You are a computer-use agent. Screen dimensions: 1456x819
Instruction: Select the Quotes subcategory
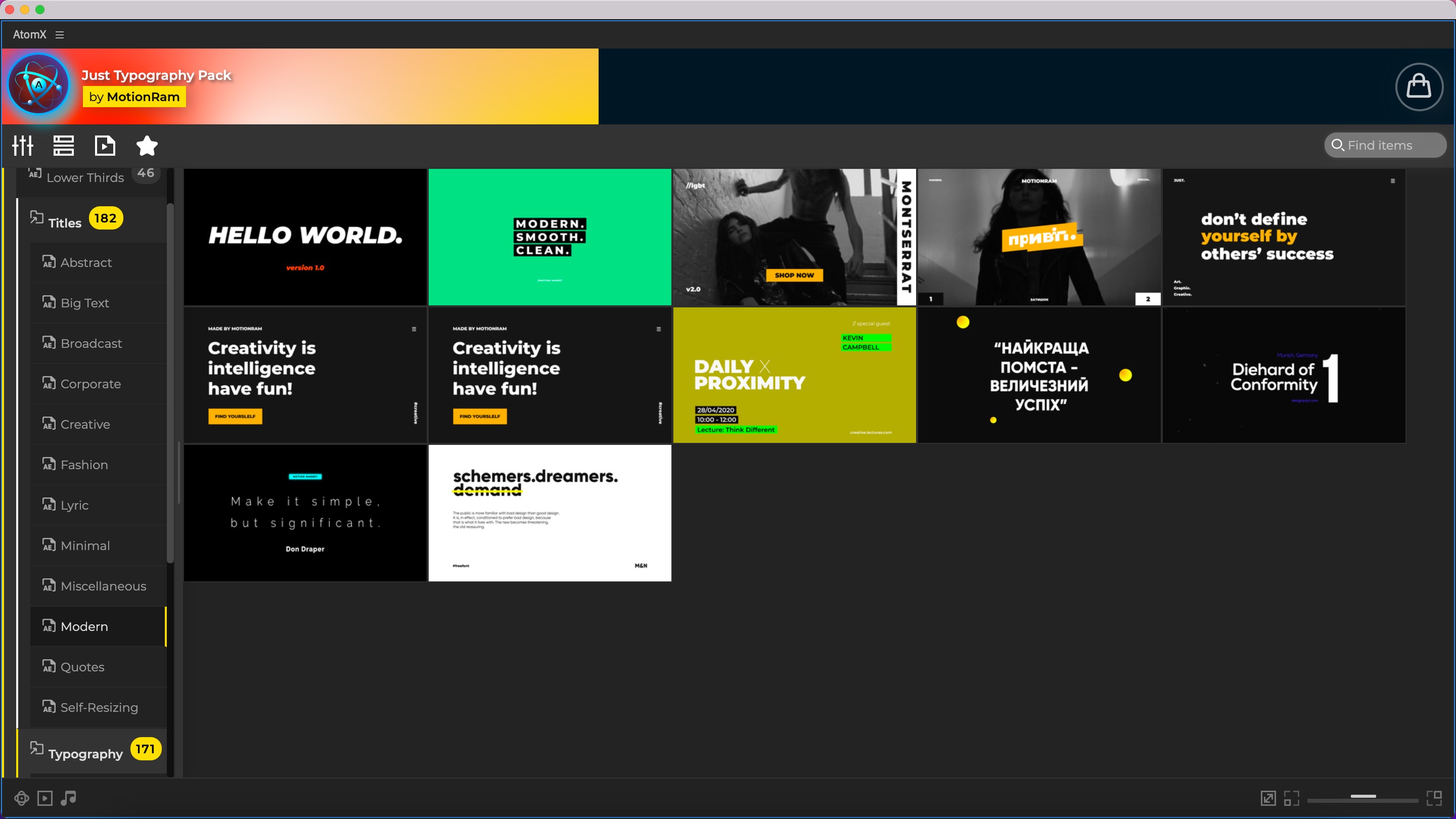coord(82,667)
